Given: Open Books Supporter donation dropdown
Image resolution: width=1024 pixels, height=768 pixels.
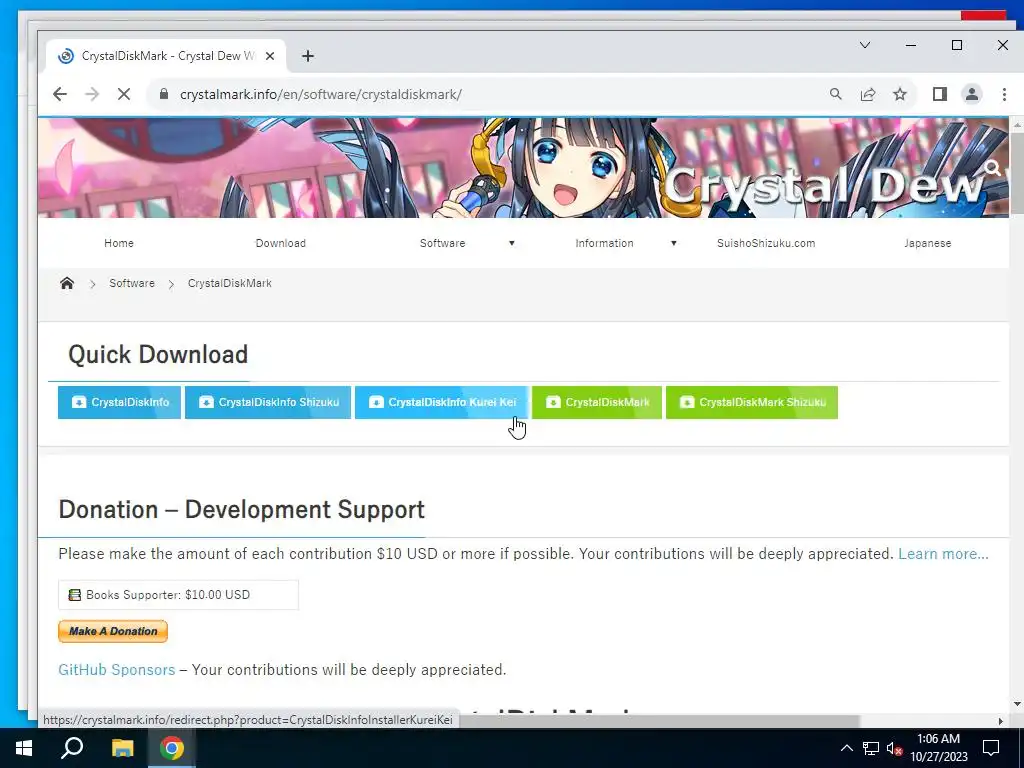Looking at the screenshot, I should 178,595.
